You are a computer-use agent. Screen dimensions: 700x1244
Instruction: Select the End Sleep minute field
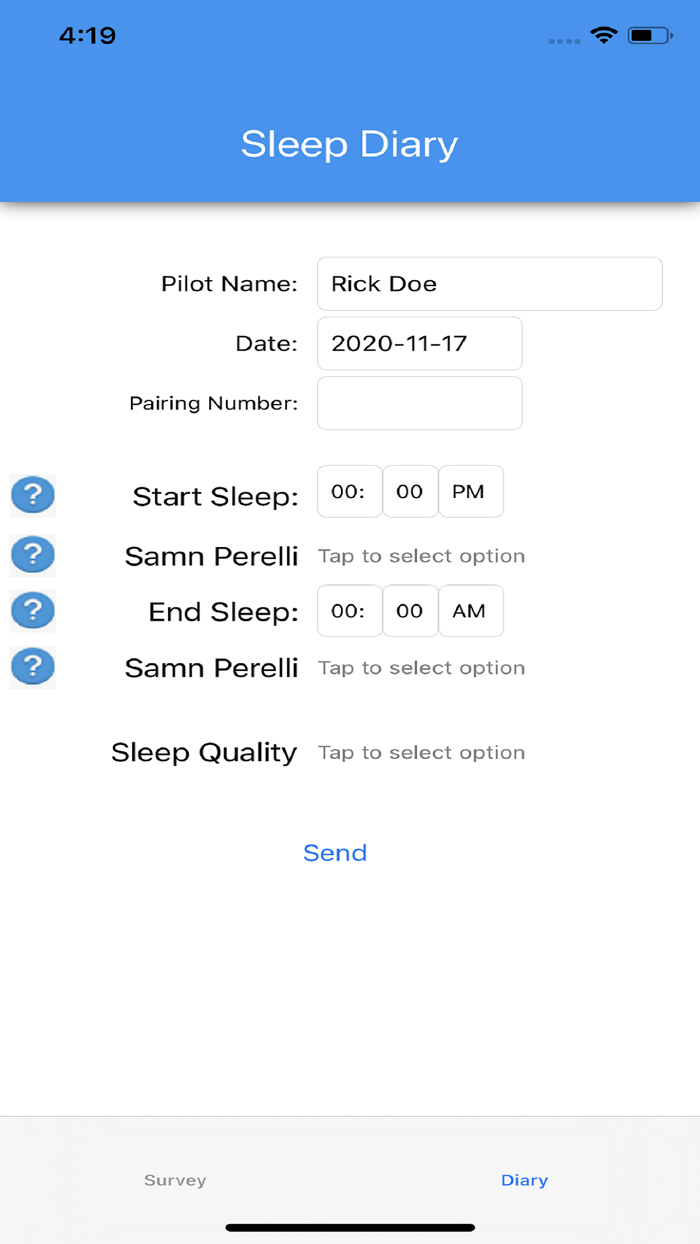tap(410, 610)
